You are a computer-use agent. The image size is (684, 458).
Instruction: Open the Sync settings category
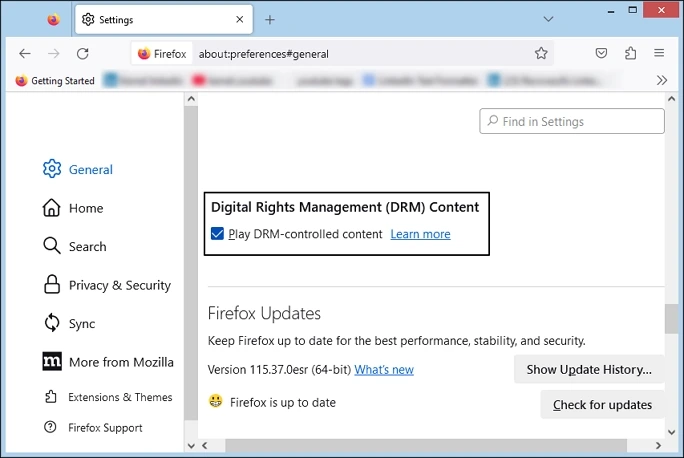pos(69,323)
